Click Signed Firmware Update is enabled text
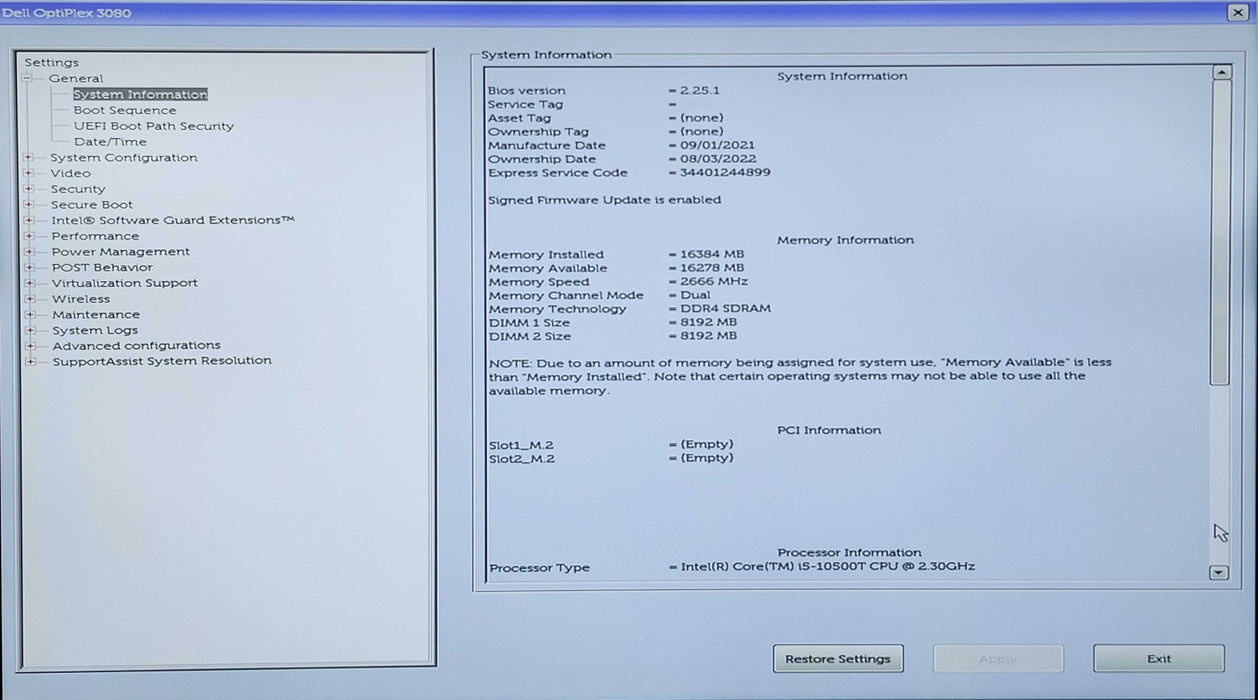 click(604, 199)
